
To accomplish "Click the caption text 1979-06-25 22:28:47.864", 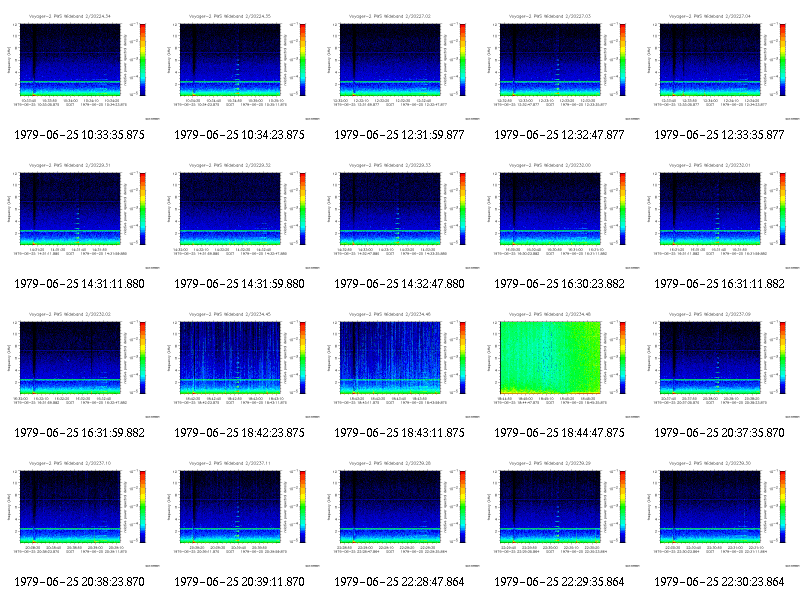I will tap(399, 582).
